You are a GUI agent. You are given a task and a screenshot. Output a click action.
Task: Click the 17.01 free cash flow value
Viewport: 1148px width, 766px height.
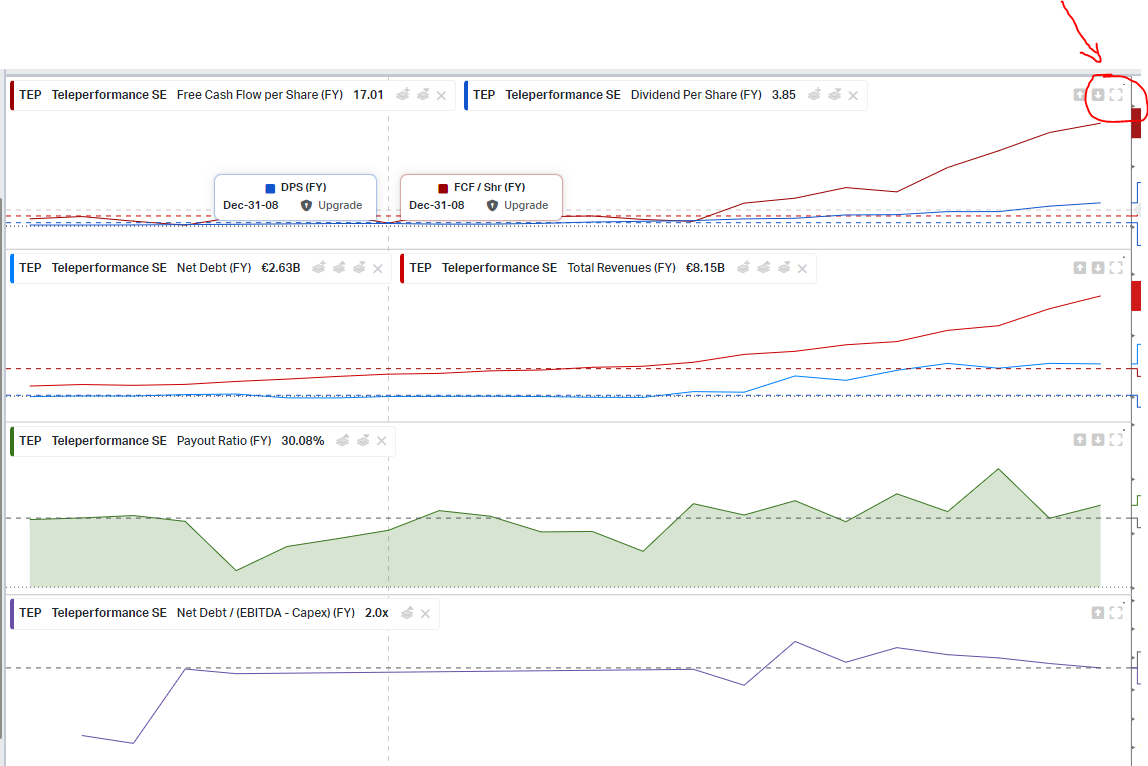(368, 94)
